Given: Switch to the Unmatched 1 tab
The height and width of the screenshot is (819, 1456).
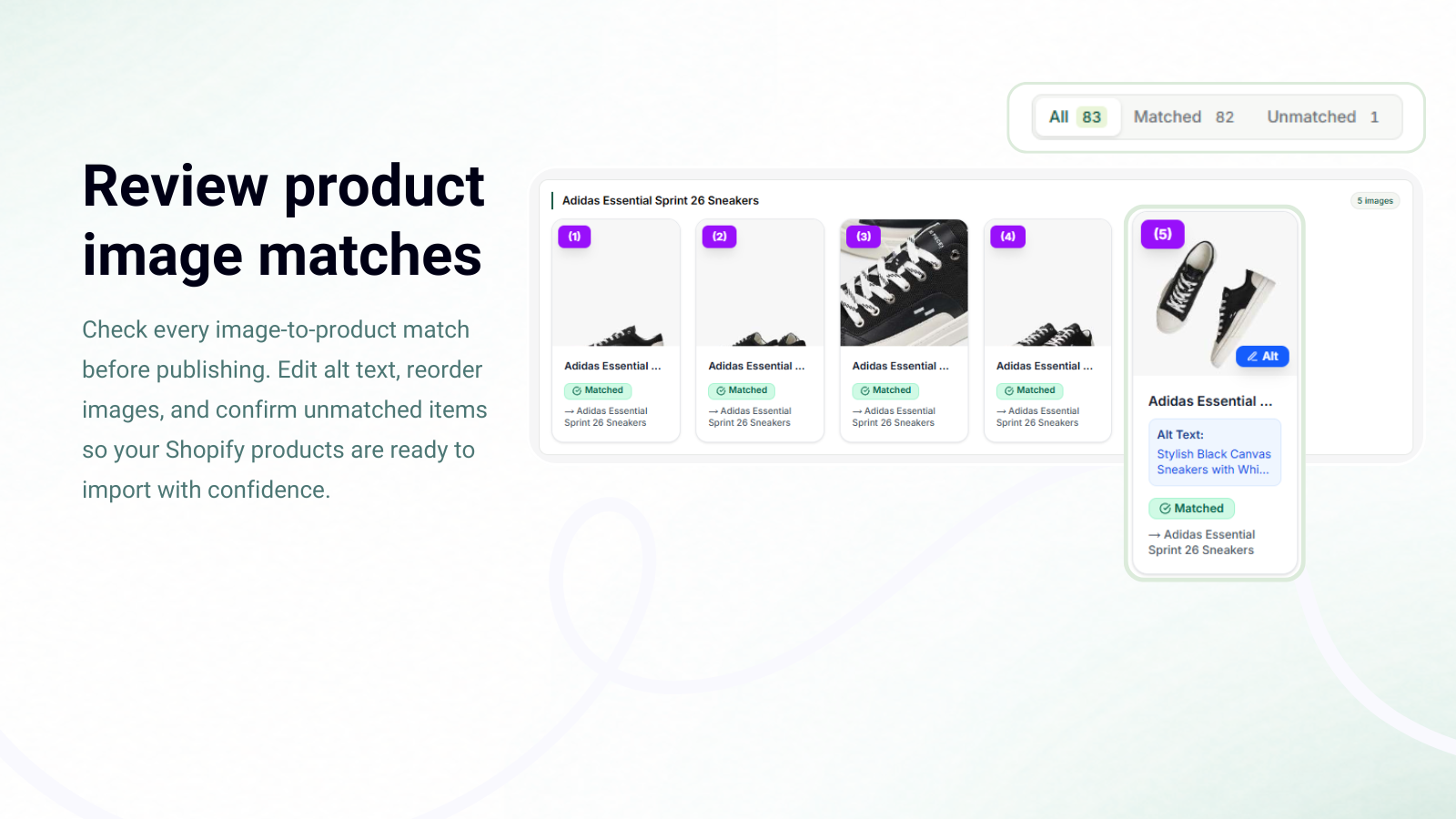Looking at the screenshot, I should click(1322, 116).
